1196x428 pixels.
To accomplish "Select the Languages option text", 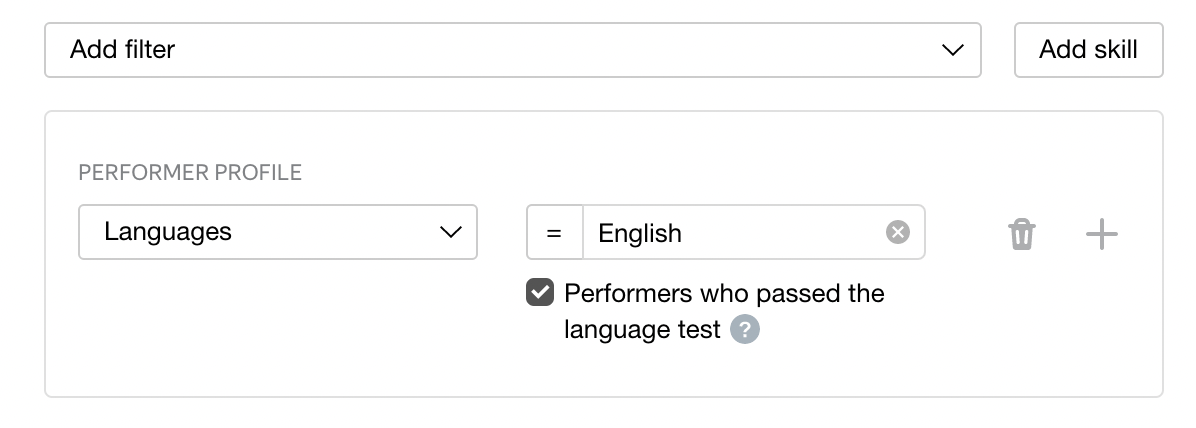I will (168, 232).
